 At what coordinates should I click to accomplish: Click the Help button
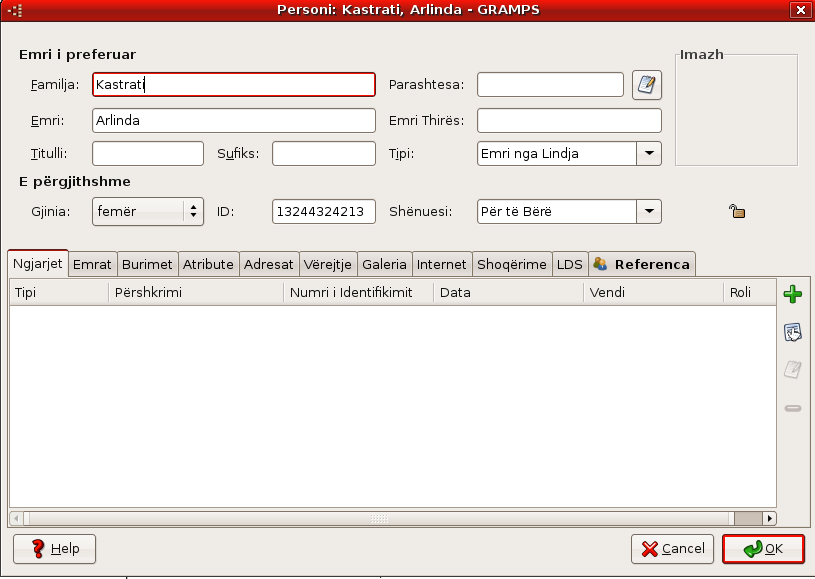55,549
